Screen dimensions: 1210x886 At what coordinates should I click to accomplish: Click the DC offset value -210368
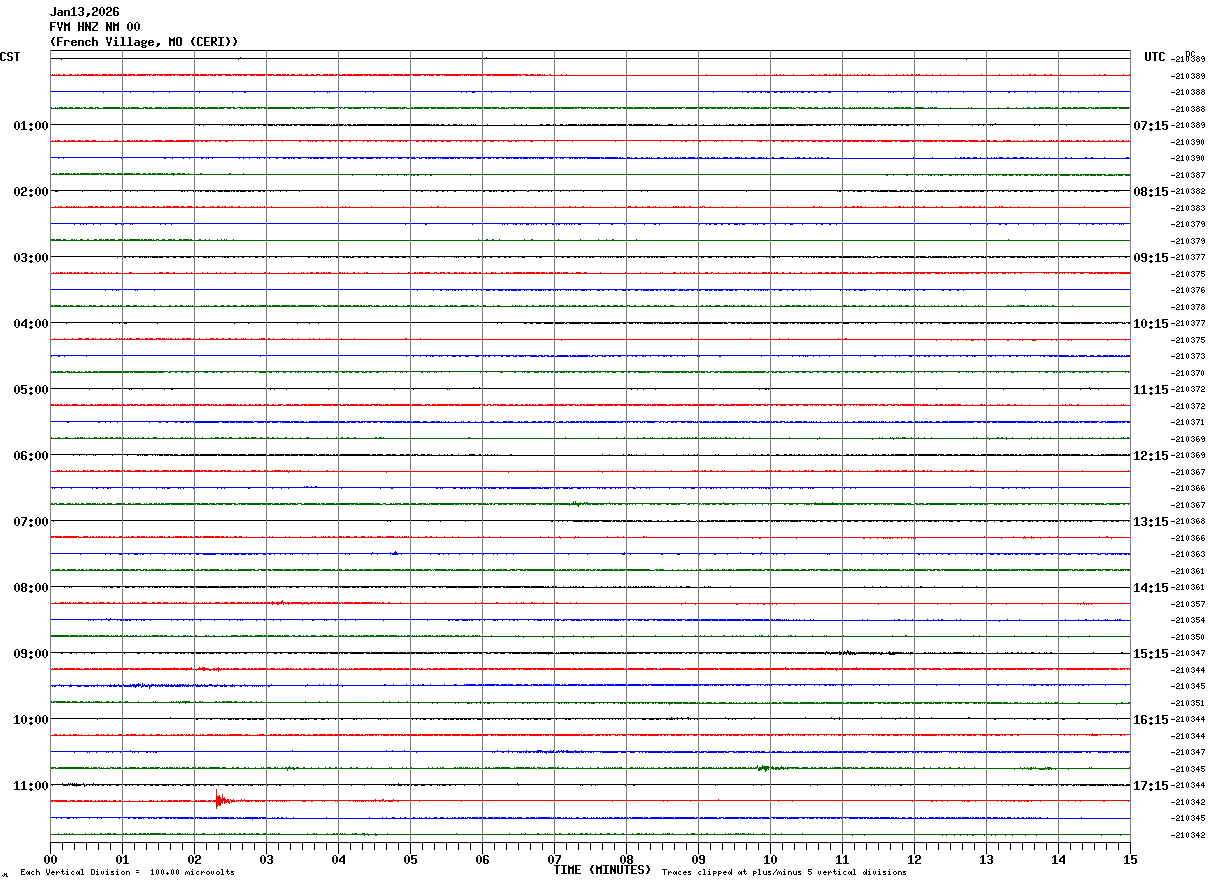(1188, 521)
